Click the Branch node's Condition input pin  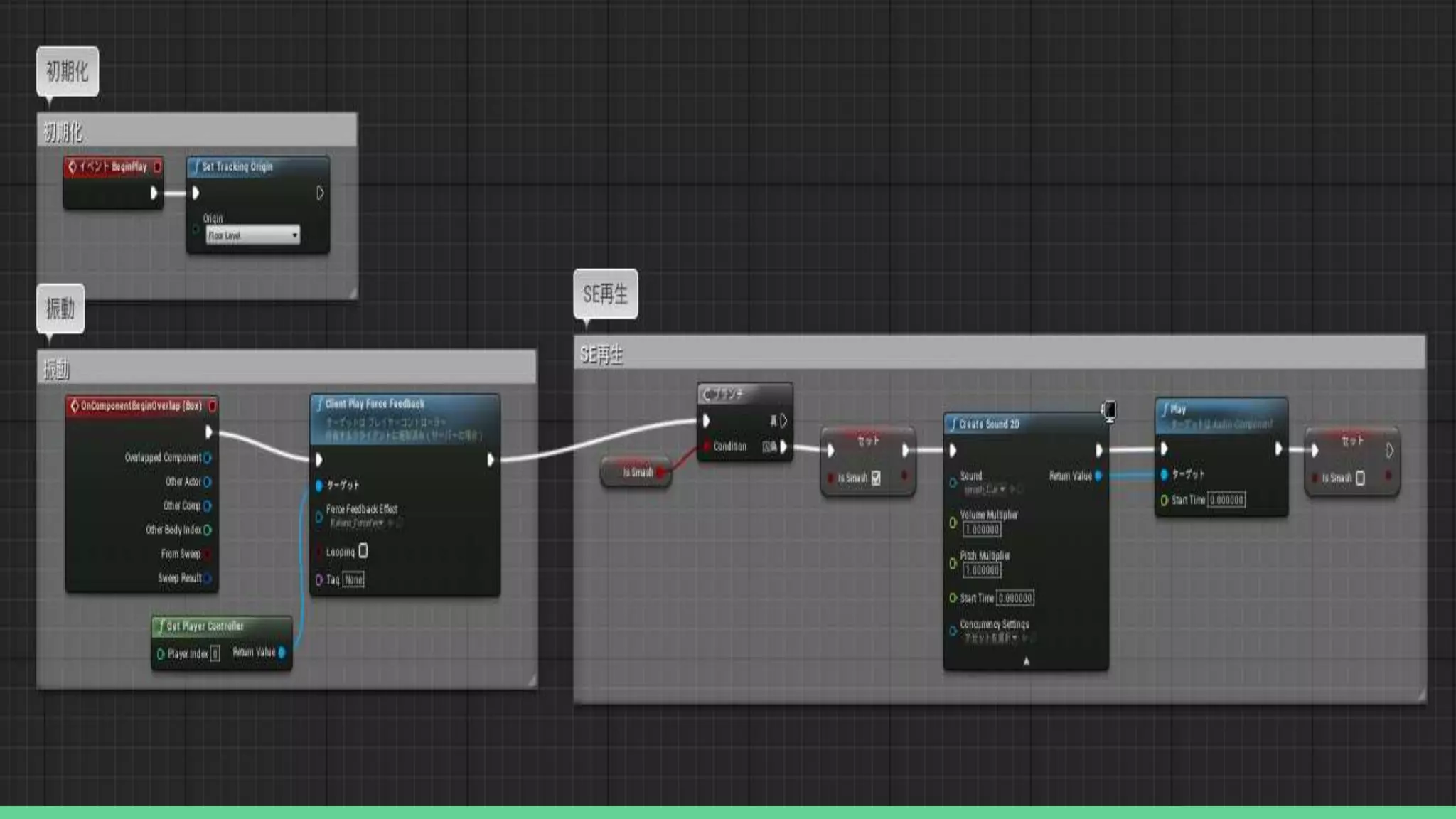click(707, 446)
